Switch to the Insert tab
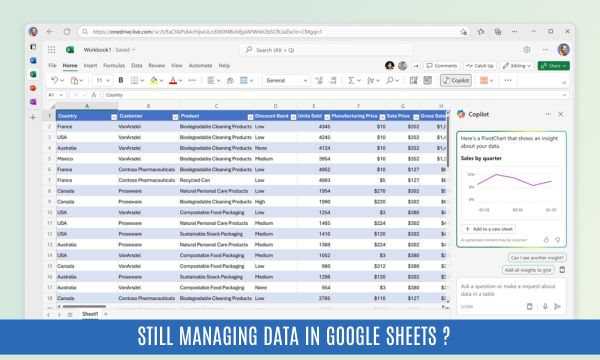The image size is (600, 360). coord(90,65)
